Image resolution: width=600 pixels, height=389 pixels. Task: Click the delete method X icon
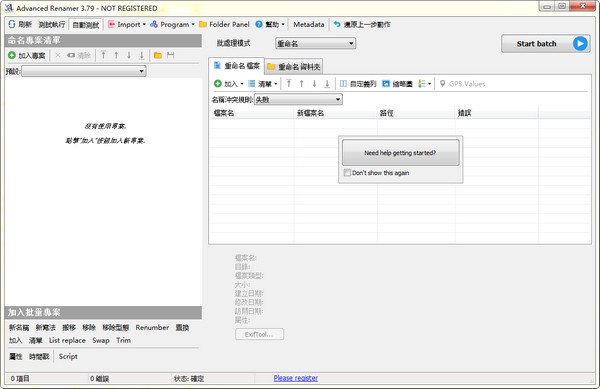point(58,55)
